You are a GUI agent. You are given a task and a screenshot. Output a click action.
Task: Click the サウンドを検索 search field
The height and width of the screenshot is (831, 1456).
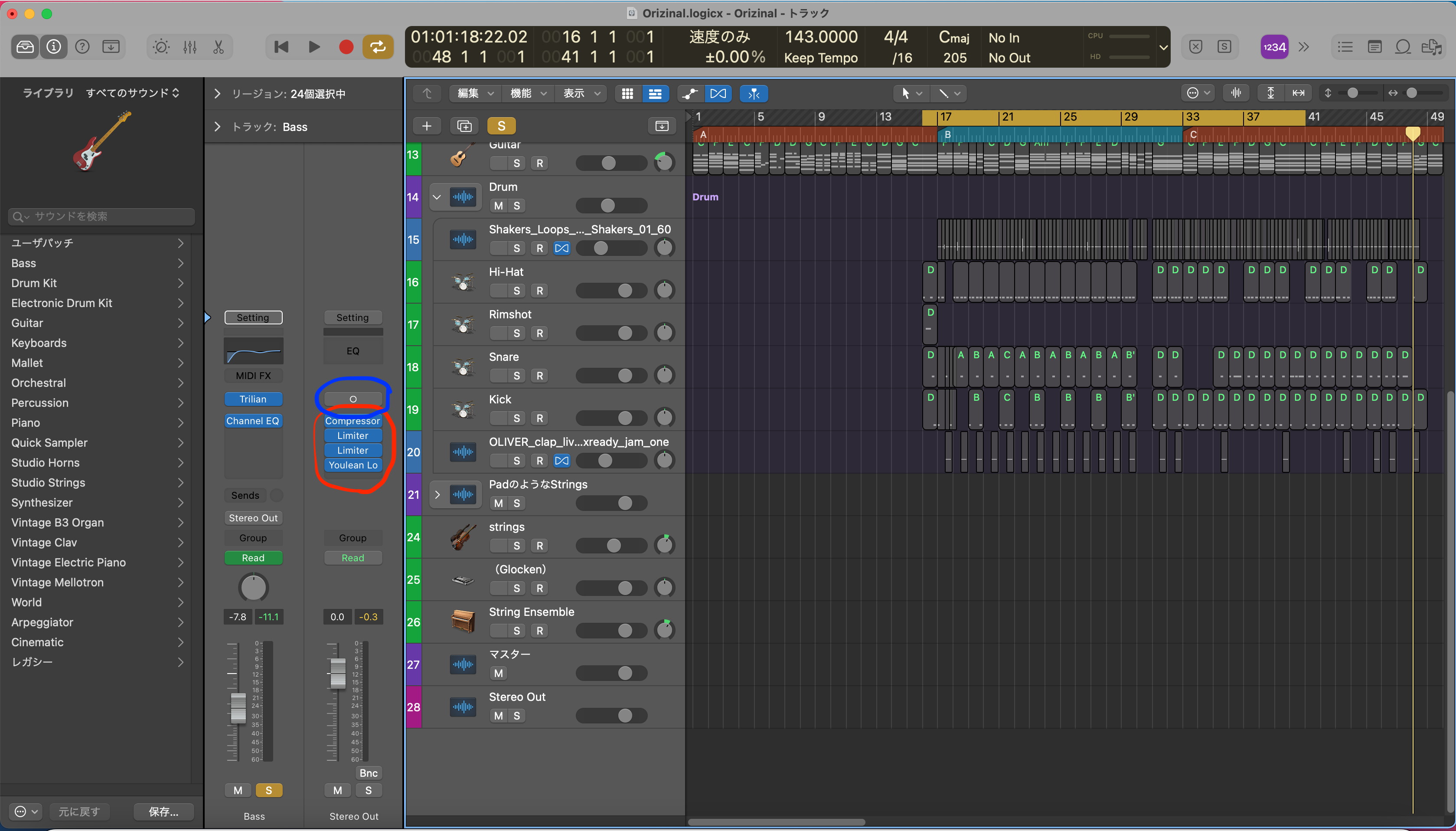point(101,216)
